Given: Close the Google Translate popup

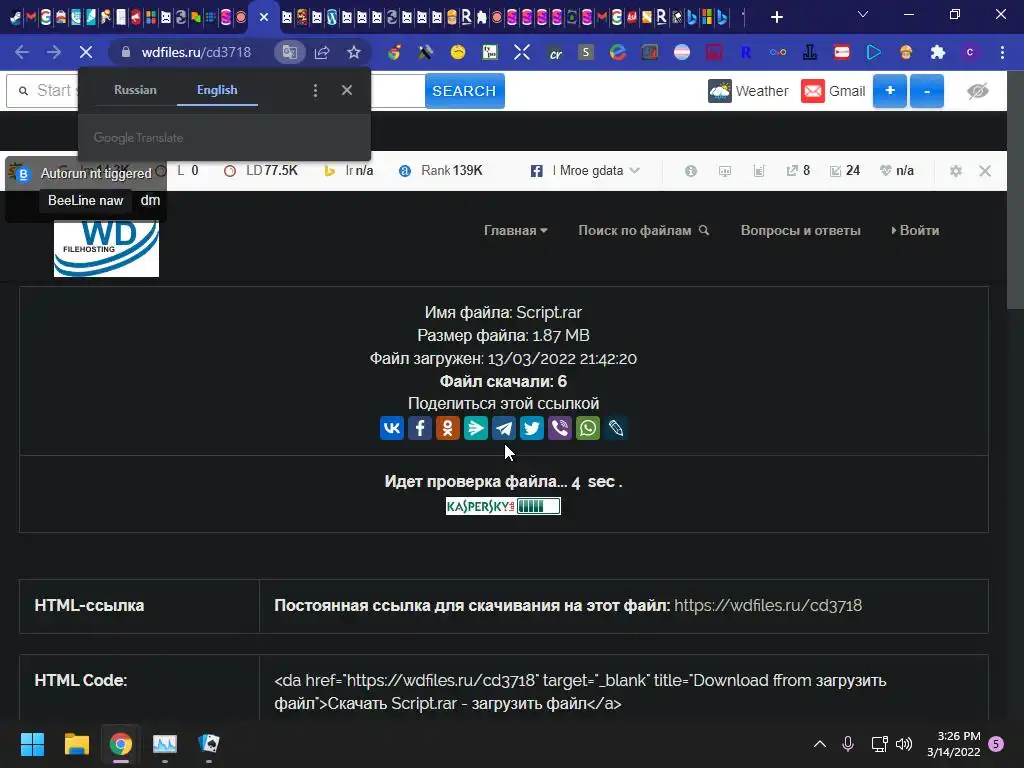Looking at the screenshot, I should pyautogui.click(x=347, y=90).
